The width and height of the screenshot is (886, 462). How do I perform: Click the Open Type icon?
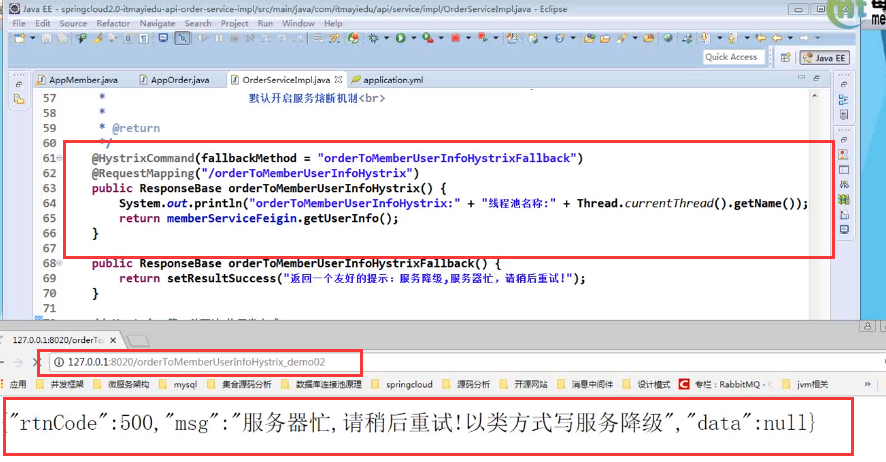point(589,38)
